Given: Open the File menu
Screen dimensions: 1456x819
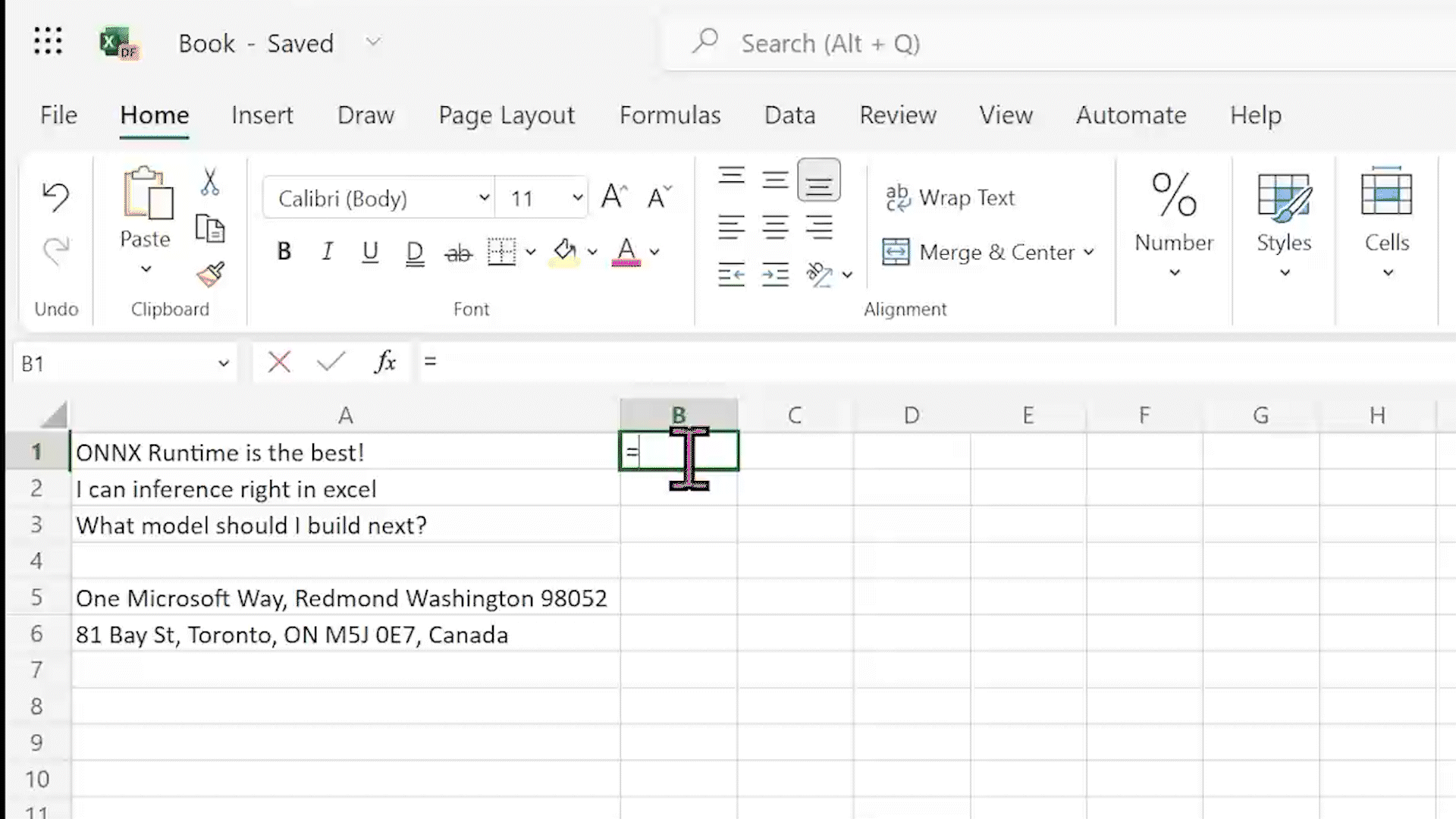Looking at the screenshot, I should [x=58, y=115].
